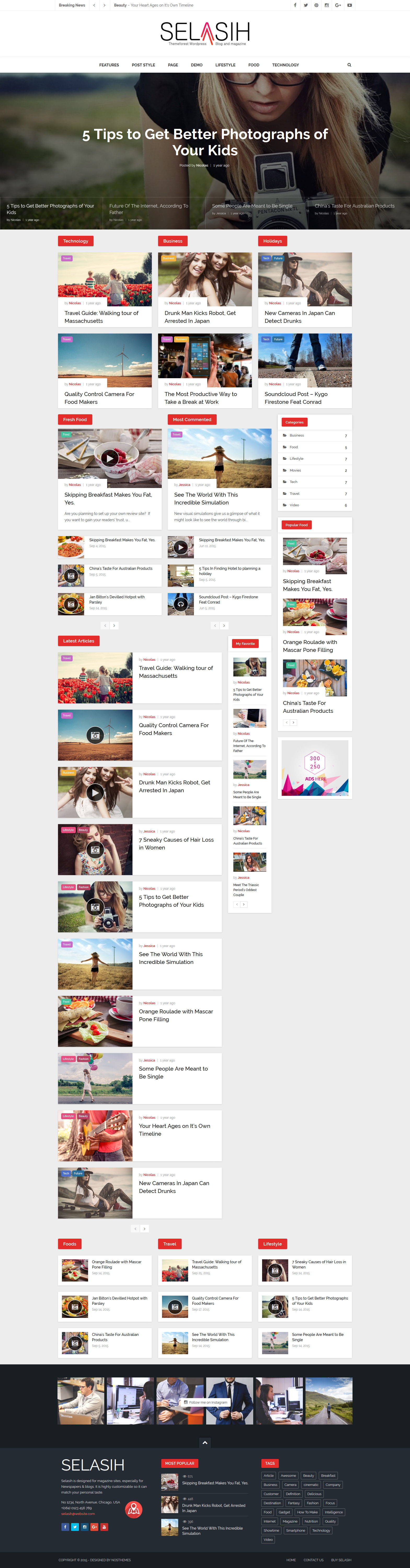Image resolution: width=410 pixels, height=1568 pixels.
Task: Go to next page of My Favorite widget
Action: click(244, 905)
